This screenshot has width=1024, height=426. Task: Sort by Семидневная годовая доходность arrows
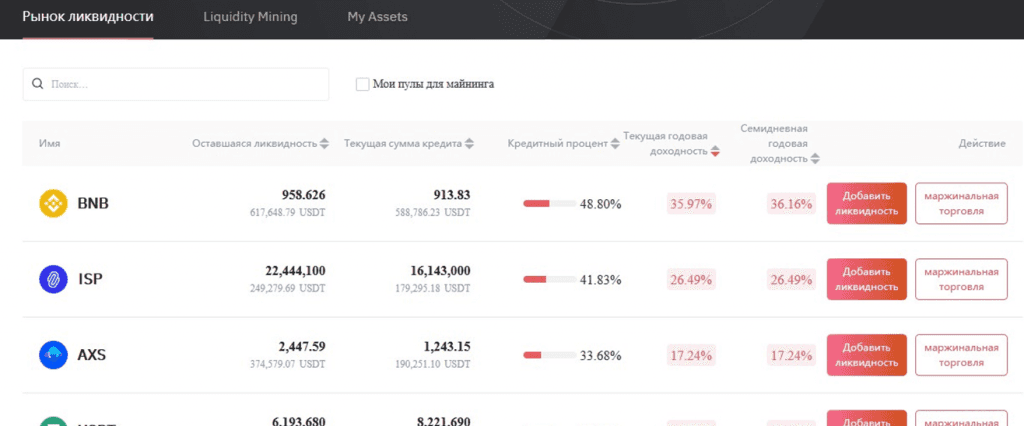tap(815, 159)
